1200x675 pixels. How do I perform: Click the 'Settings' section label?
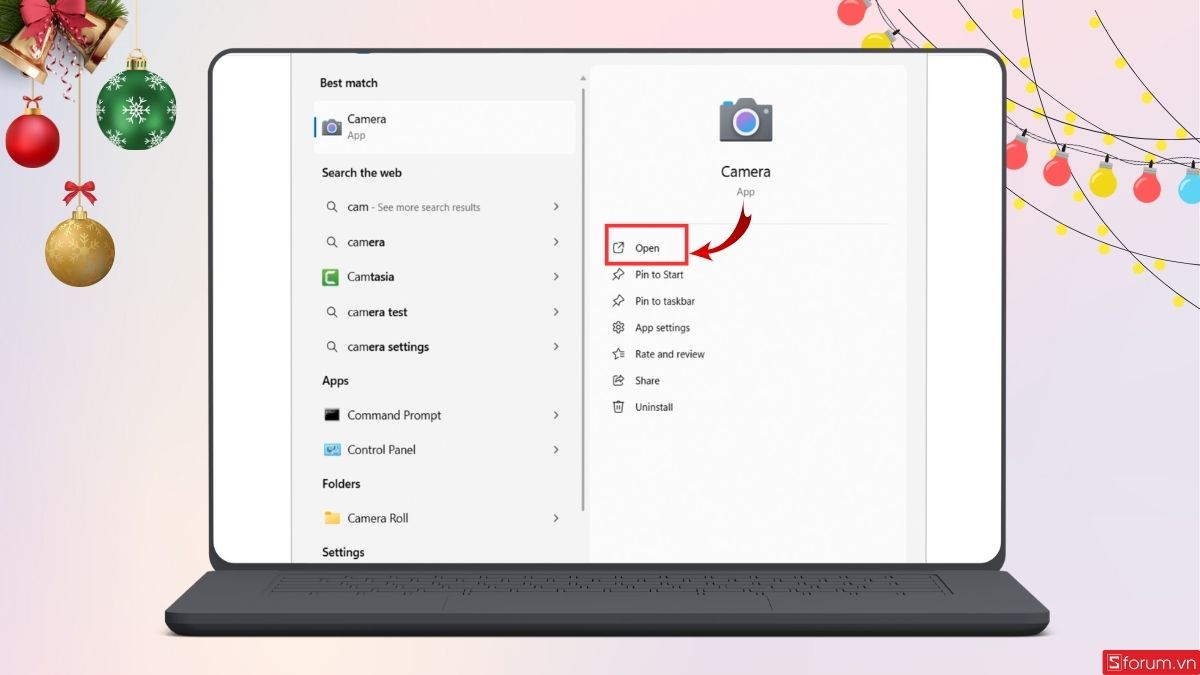(343, 551)
